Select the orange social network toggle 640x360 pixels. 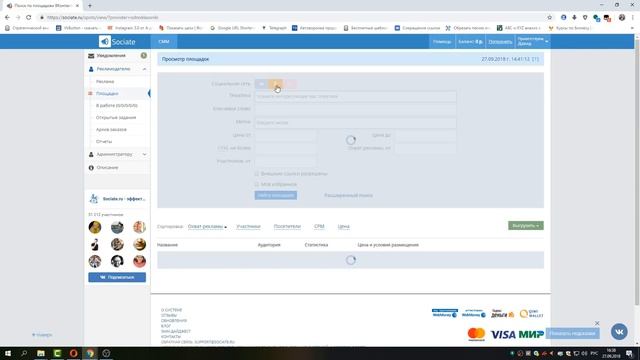coord(276,84)
